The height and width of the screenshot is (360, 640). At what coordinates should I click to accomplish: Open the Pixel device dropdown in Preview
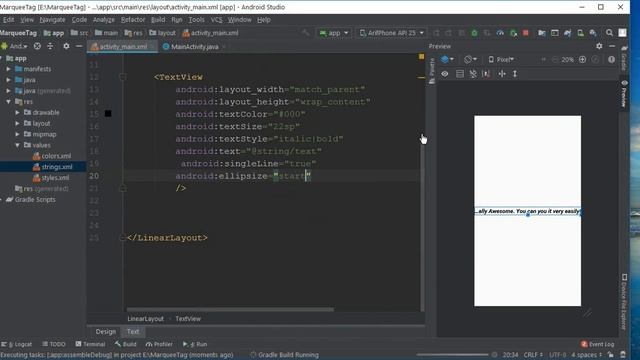(501, 60)
